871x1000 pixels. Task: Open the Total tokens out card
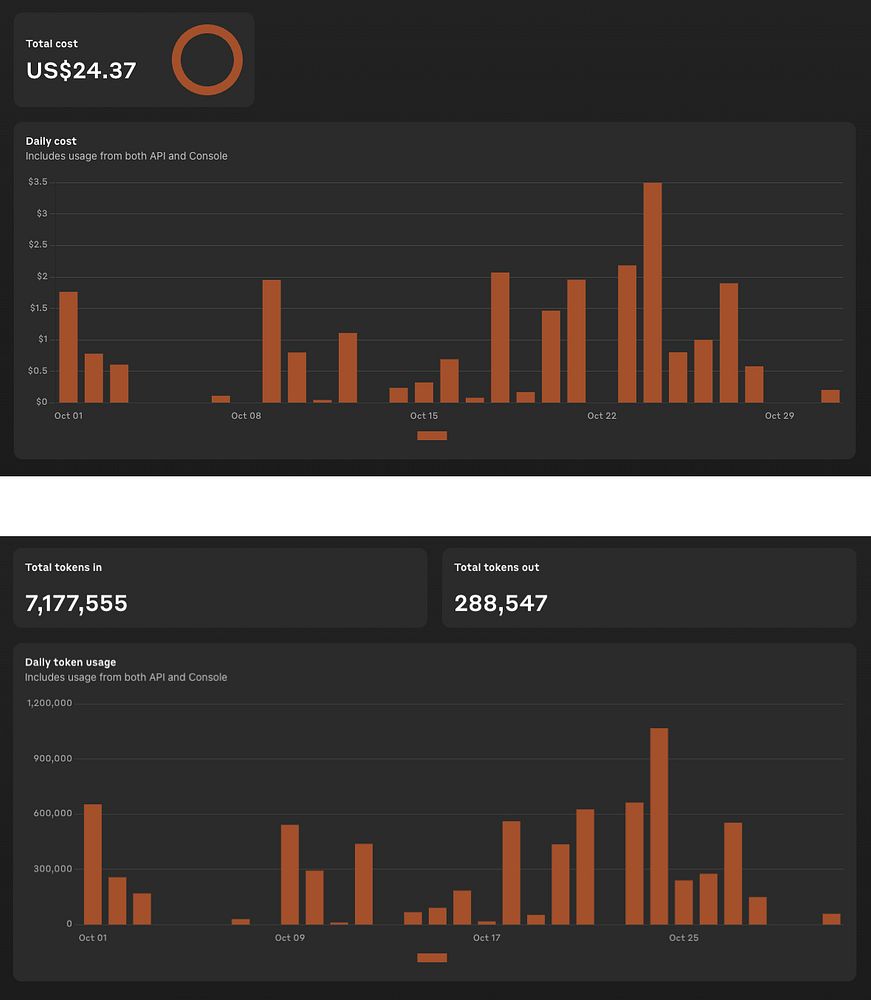point(648,588)
